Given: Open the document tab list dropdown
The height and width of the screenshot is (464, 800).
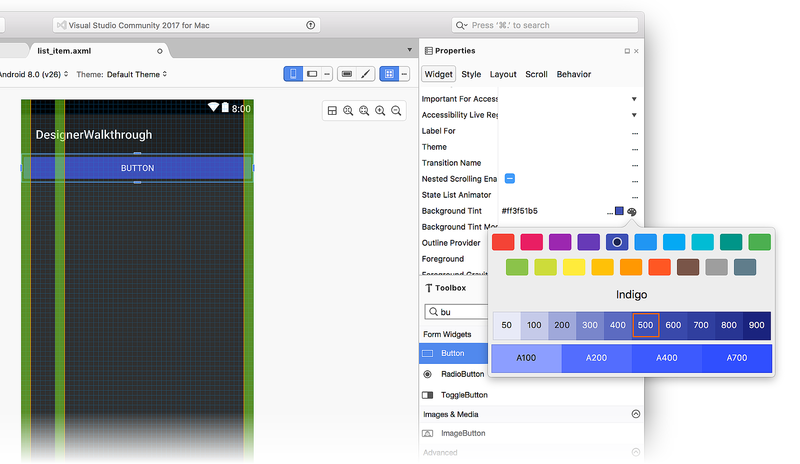Looking at the screenshot, I should (409, 50).
